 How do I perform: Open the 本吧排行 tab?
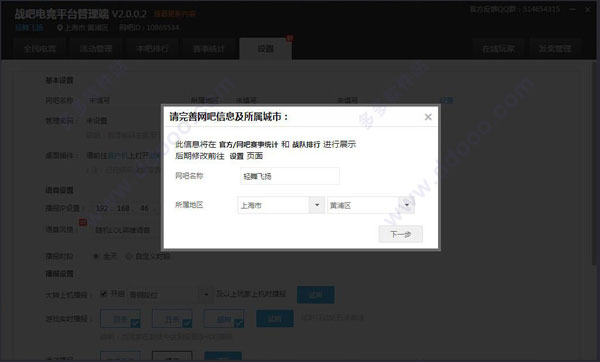point(152,49)
